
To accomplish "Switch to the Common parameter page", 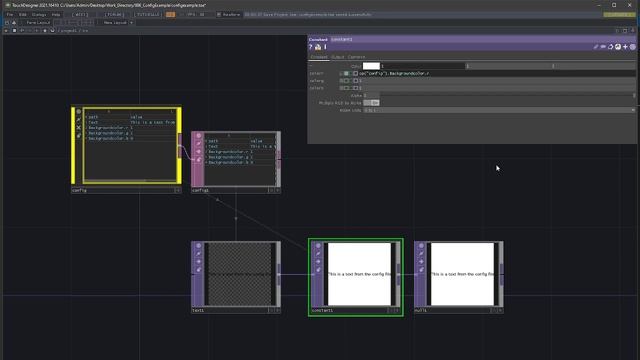I will 356,57.
